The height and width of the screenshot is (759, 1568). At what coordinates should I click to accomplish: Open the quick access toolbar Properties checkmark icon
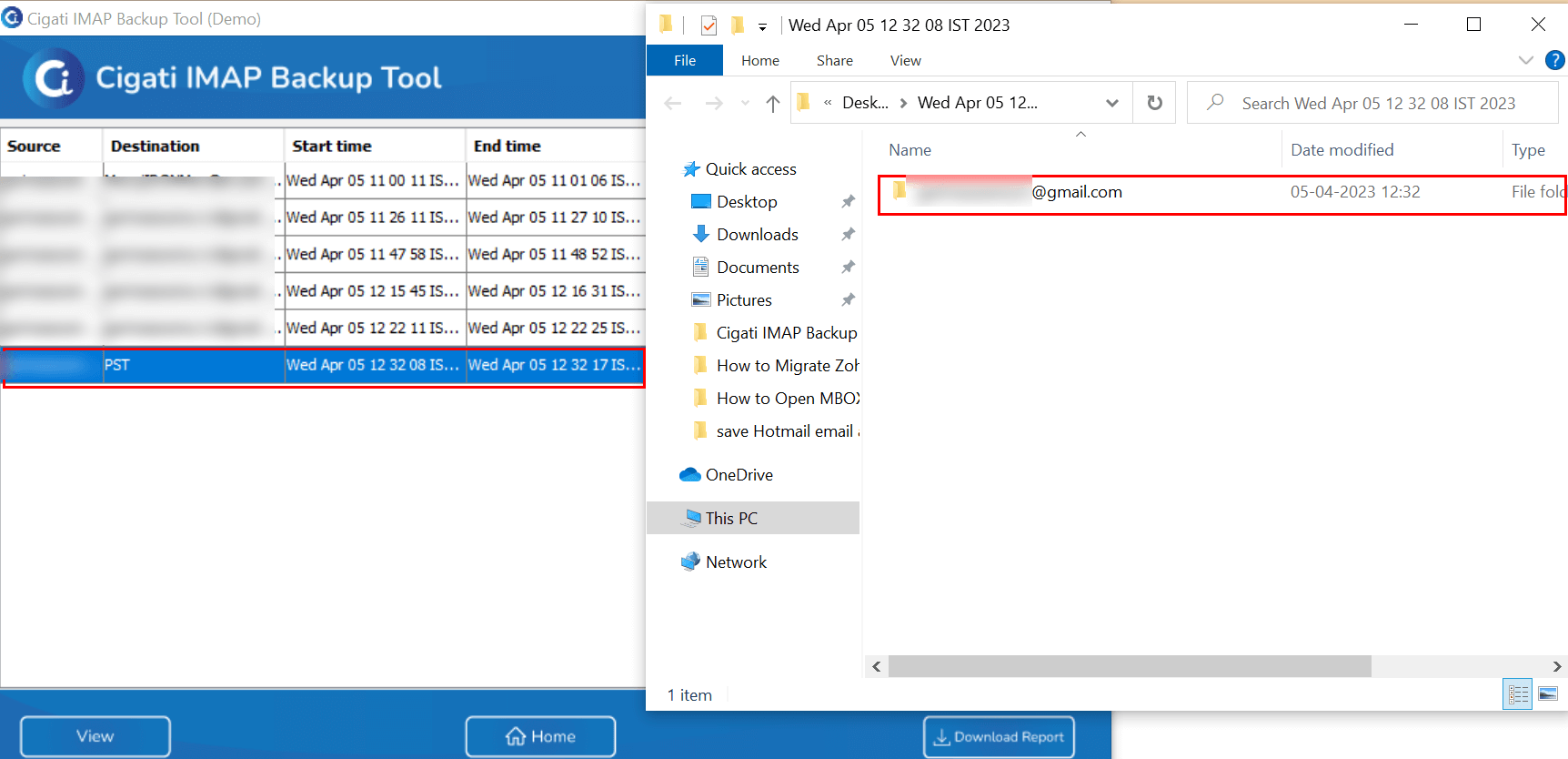[x=709, y=25]
